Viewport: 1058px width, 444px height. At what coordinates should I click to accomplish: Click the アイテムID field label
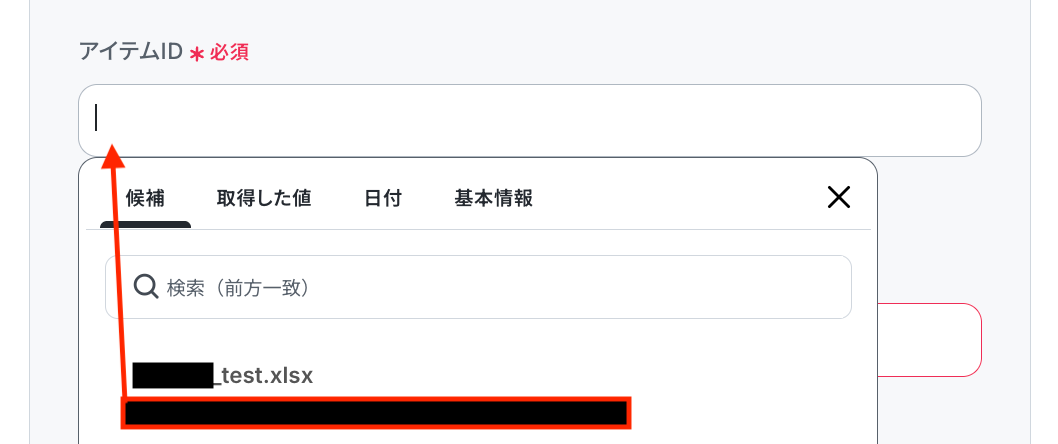[132, 51]
